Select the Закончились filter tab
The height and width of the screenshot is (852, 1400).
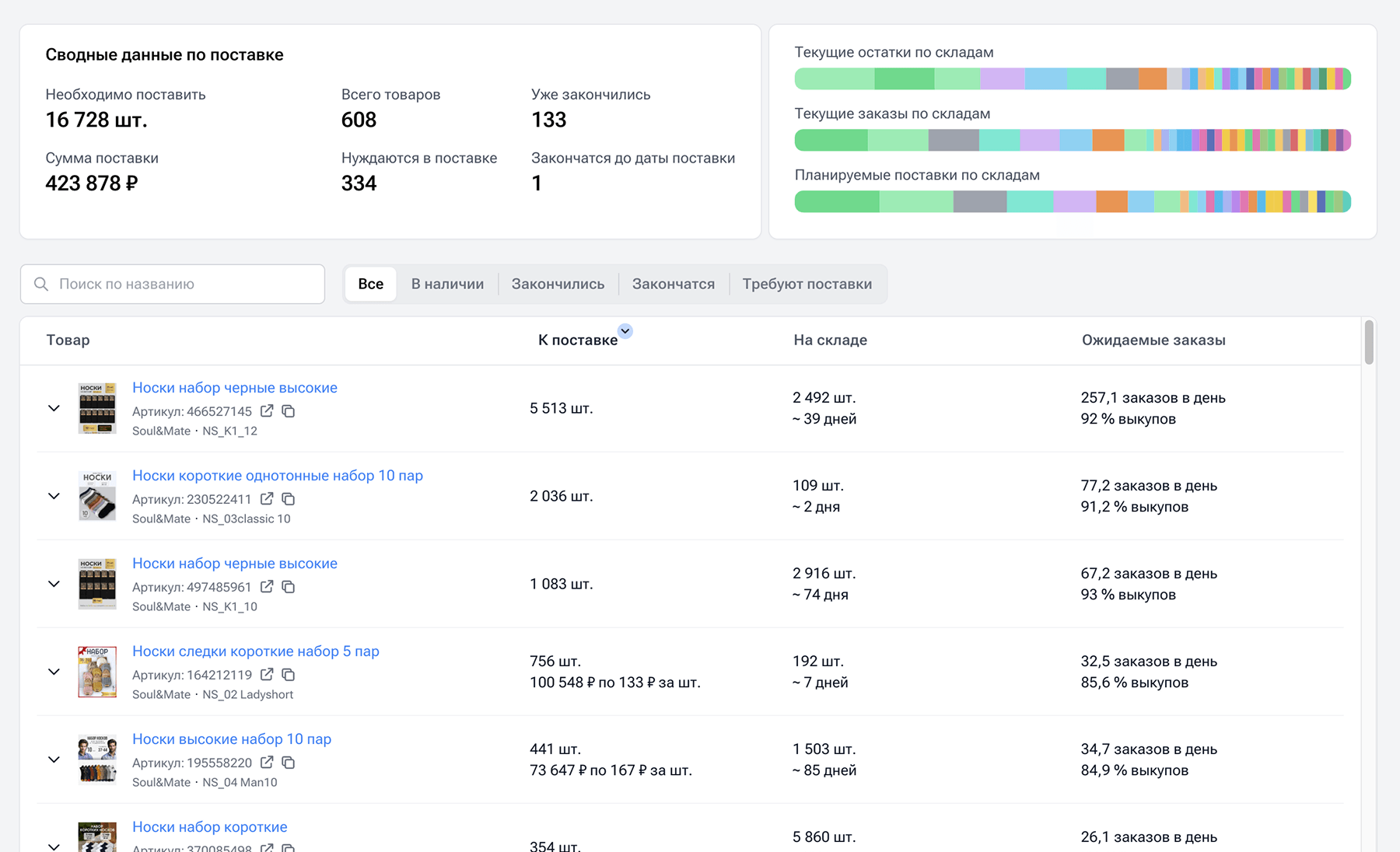tap(558, 284)
